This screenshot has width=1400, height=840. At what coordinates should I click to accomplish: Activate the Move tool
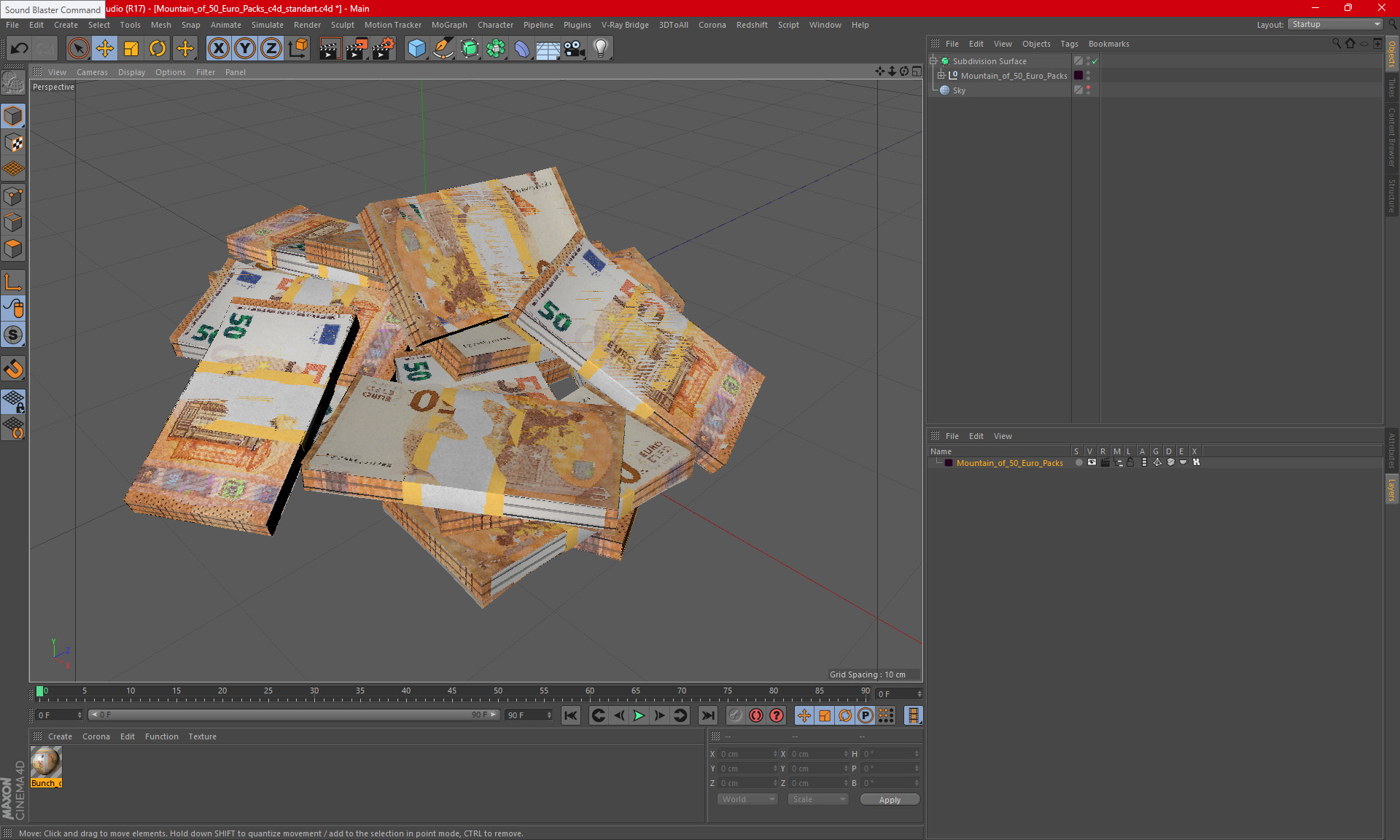(x=105, y=49)
